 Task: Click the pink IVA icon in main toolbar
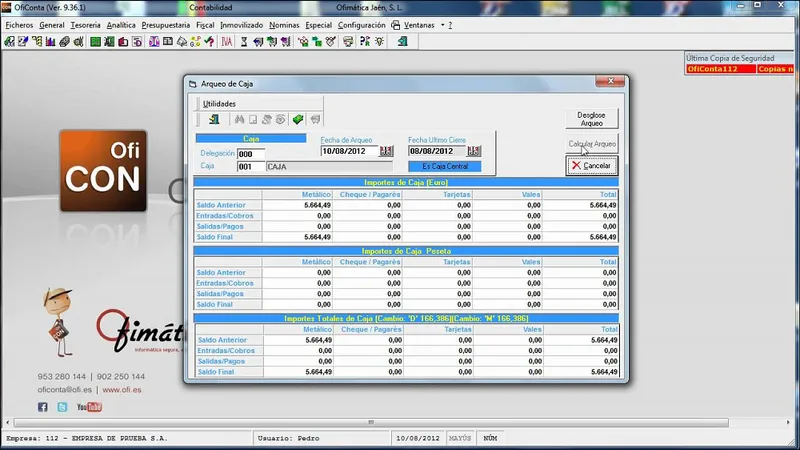tap(227, 41)
